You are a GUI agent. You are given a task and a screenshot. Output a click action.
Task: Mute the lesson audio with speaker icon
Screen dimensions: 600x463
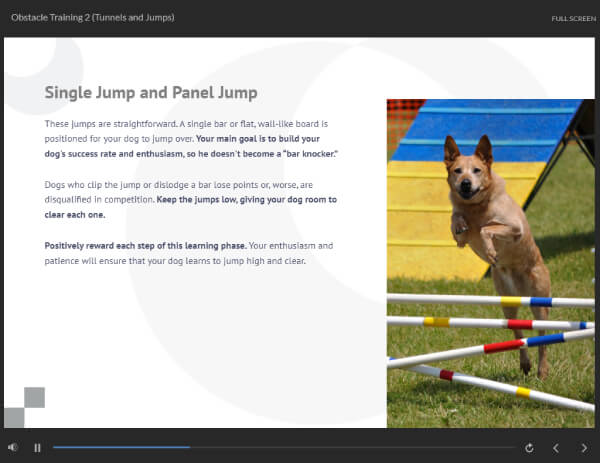[x=13, y=447]
